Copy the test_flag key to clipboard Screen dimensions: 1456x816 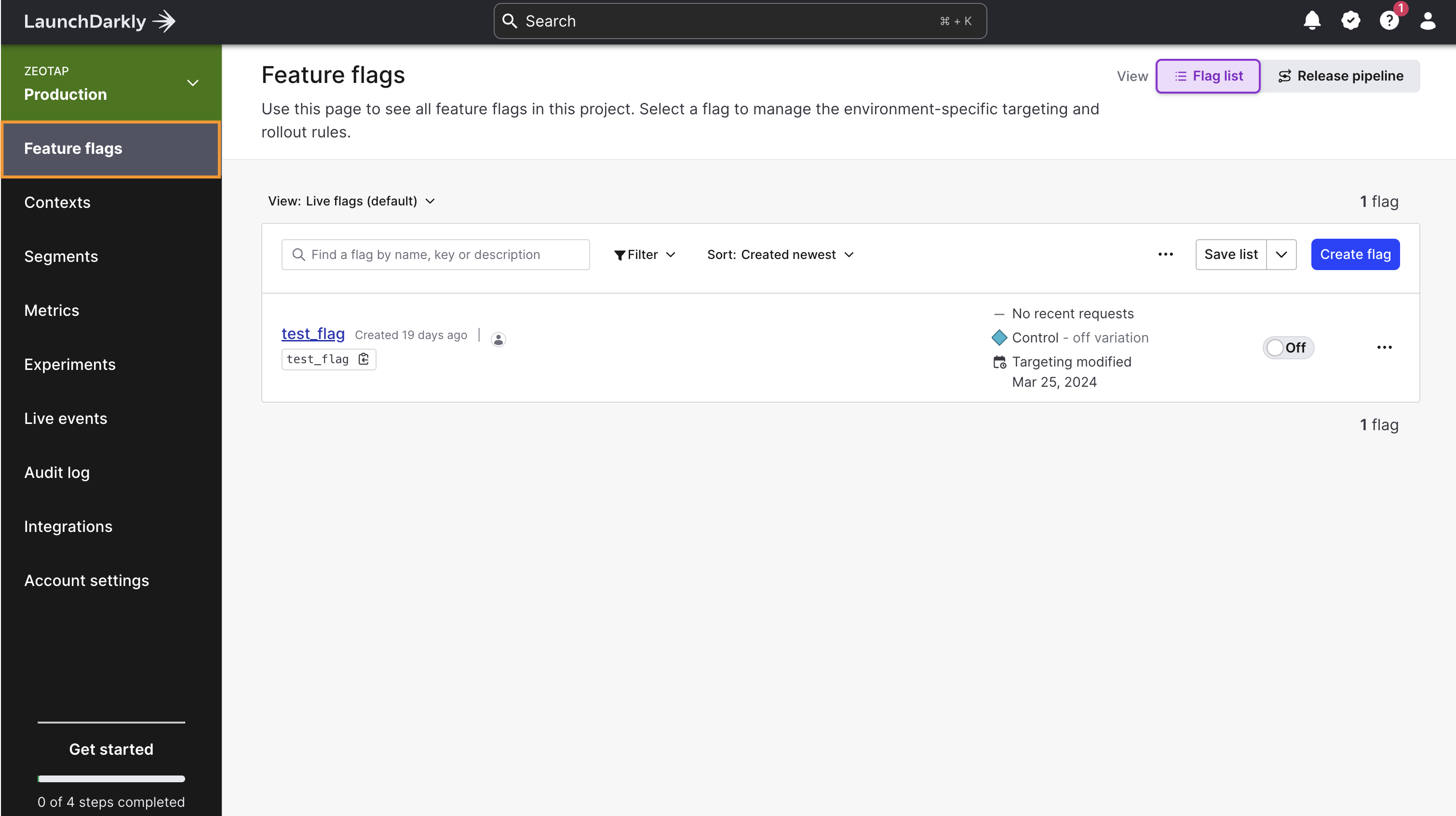point(364,359)
